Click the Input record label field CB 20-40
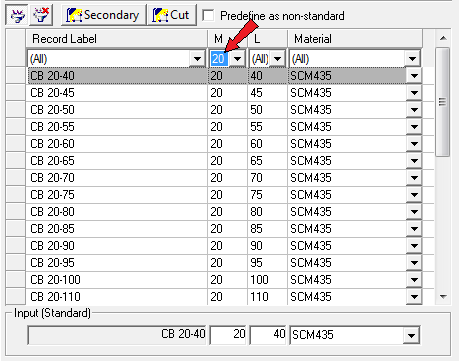This screenshot has height=361, width=459. coord(117,335)
